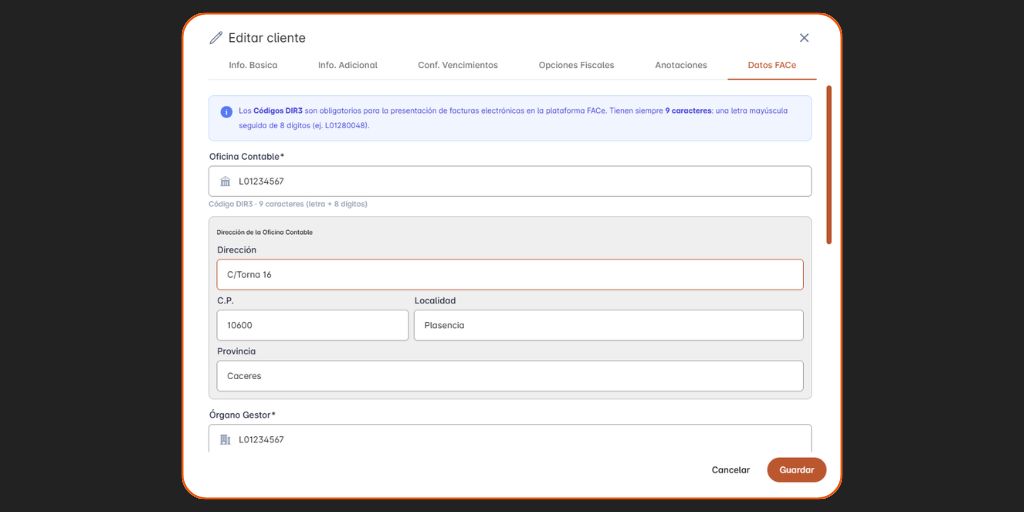Click the pencil icon beside Editar cliente

click(x=216, y=38)
